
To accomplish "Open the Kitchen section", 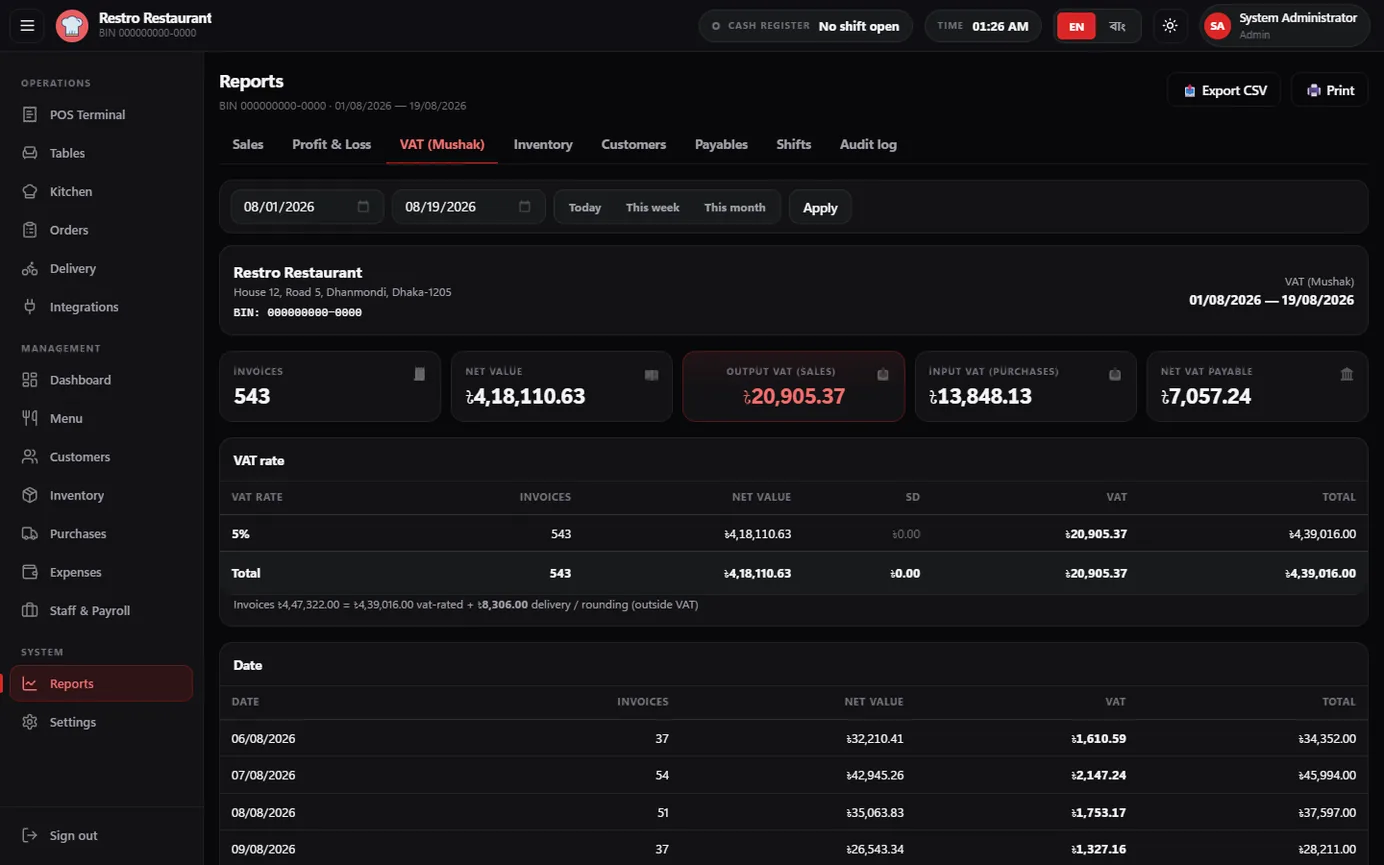I will tap(101, 192).
